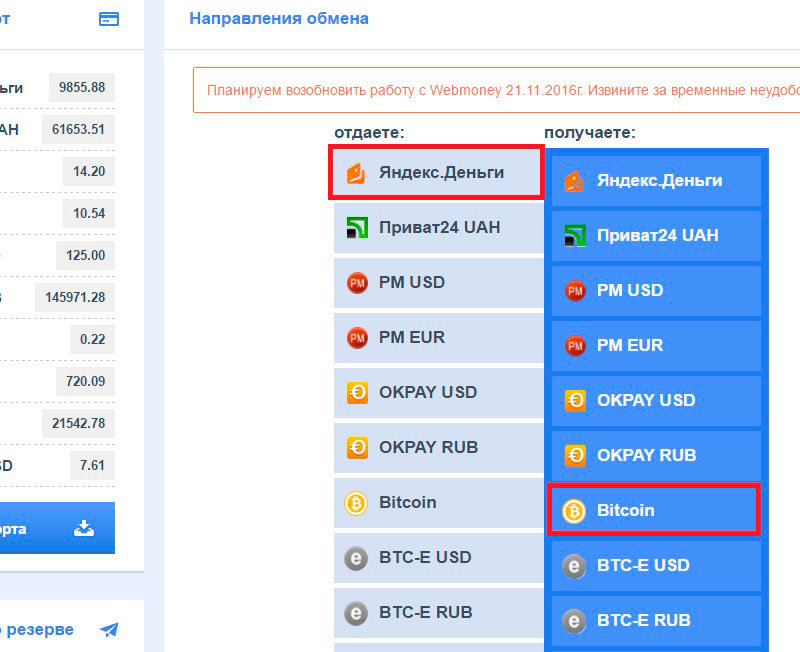Choose PM USD in the получаете list

click(657, 291)
